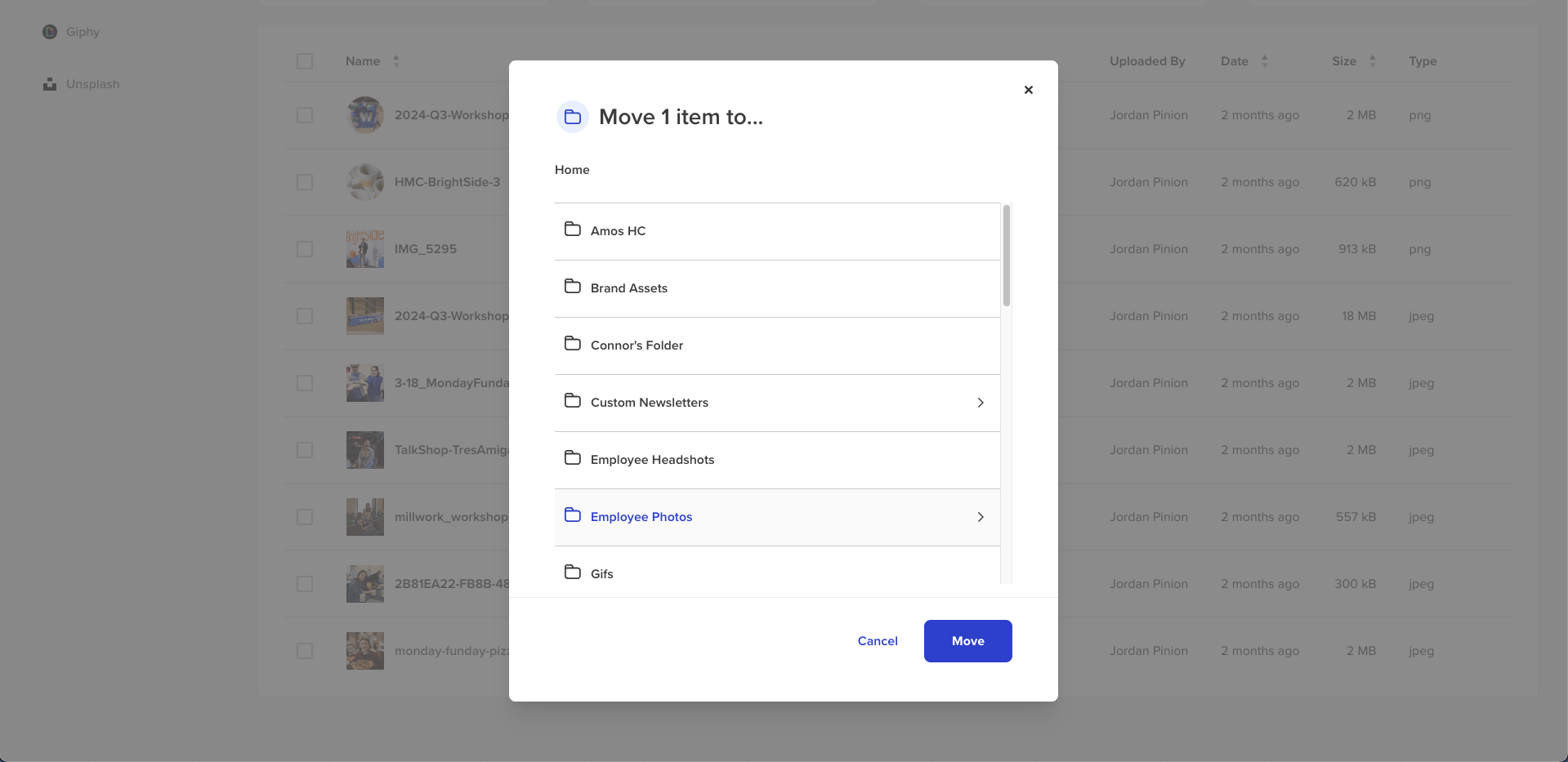Click the Type column header
The width and height of the screenshot is (1568, 762).
(1423, 61)
